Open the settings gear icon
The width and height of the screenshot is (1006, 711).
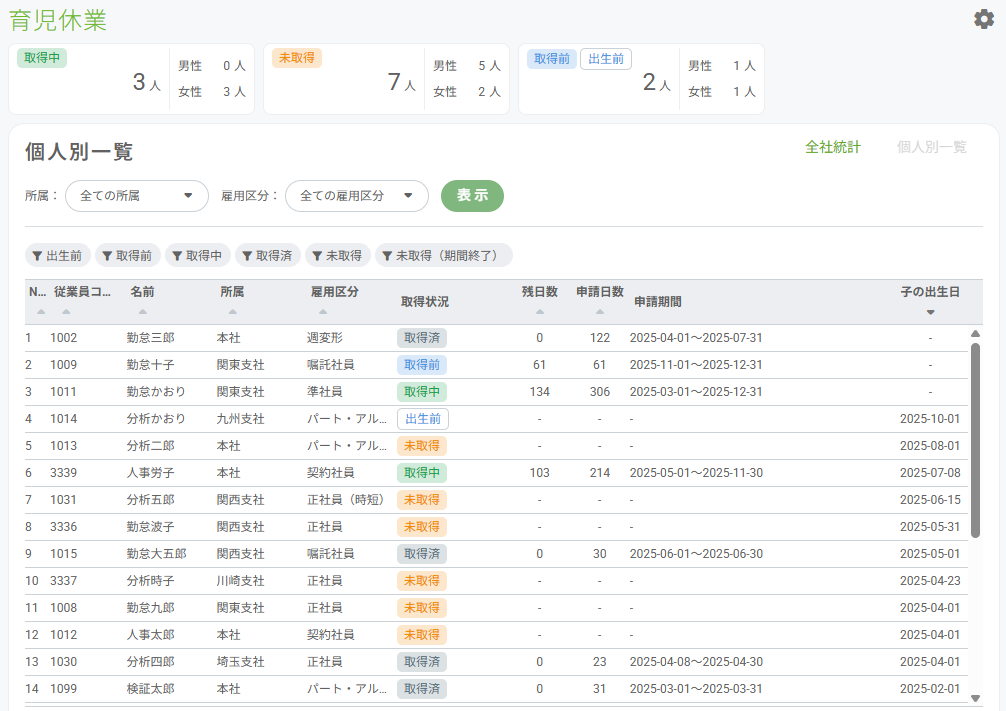pos(984,19)
